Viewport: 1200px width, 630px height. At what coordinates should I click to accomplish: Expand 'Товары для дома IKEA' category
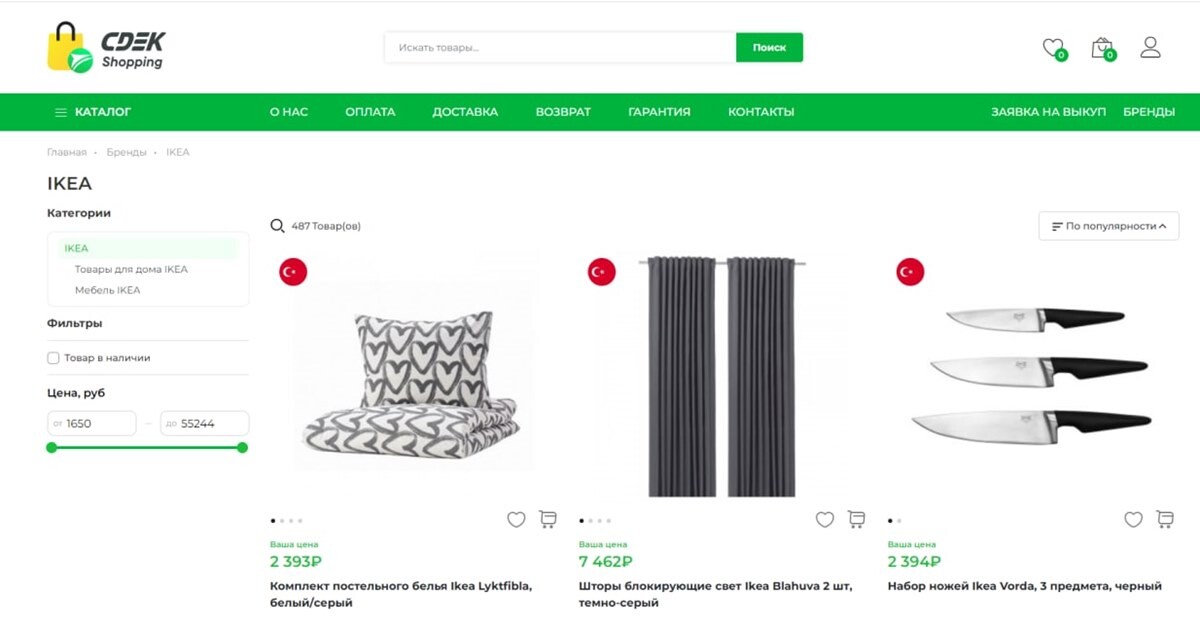click(x=131, y=269)
